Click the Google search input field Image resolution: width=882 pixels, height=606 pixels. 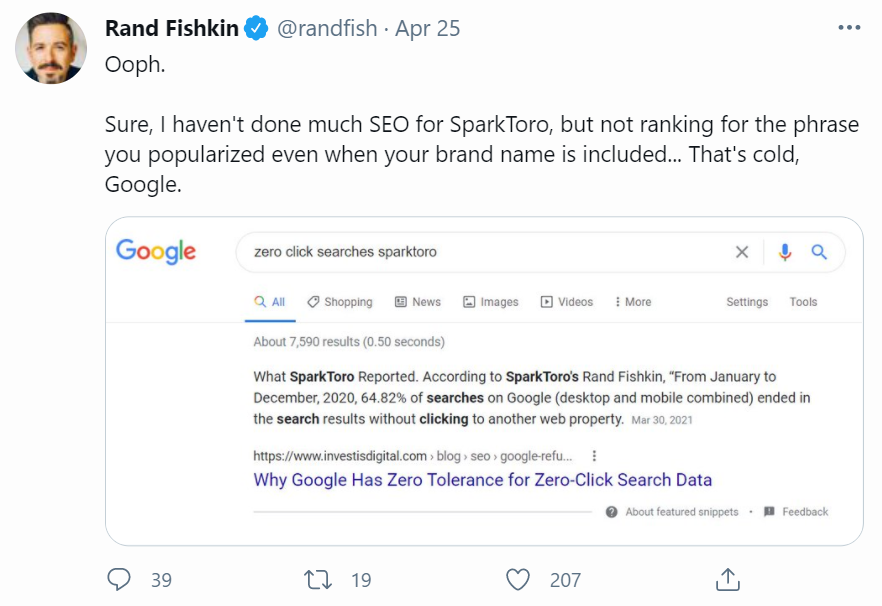pos(480,252)
